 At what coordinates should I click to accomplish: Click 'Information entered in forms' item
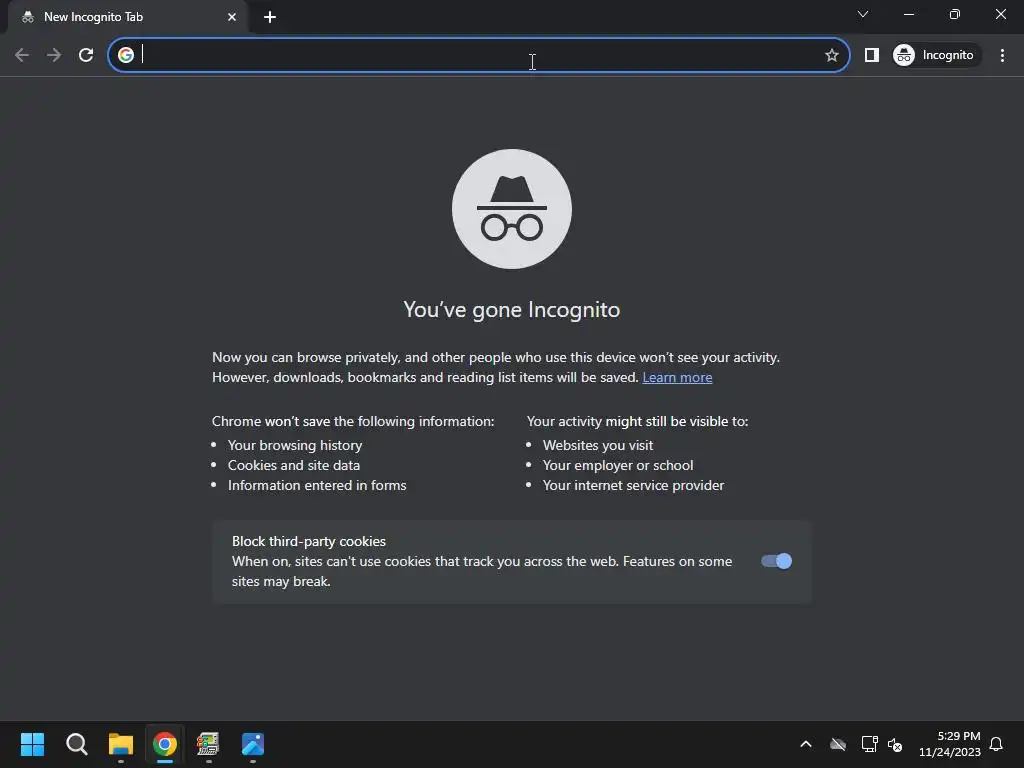(x=317, y=485)
